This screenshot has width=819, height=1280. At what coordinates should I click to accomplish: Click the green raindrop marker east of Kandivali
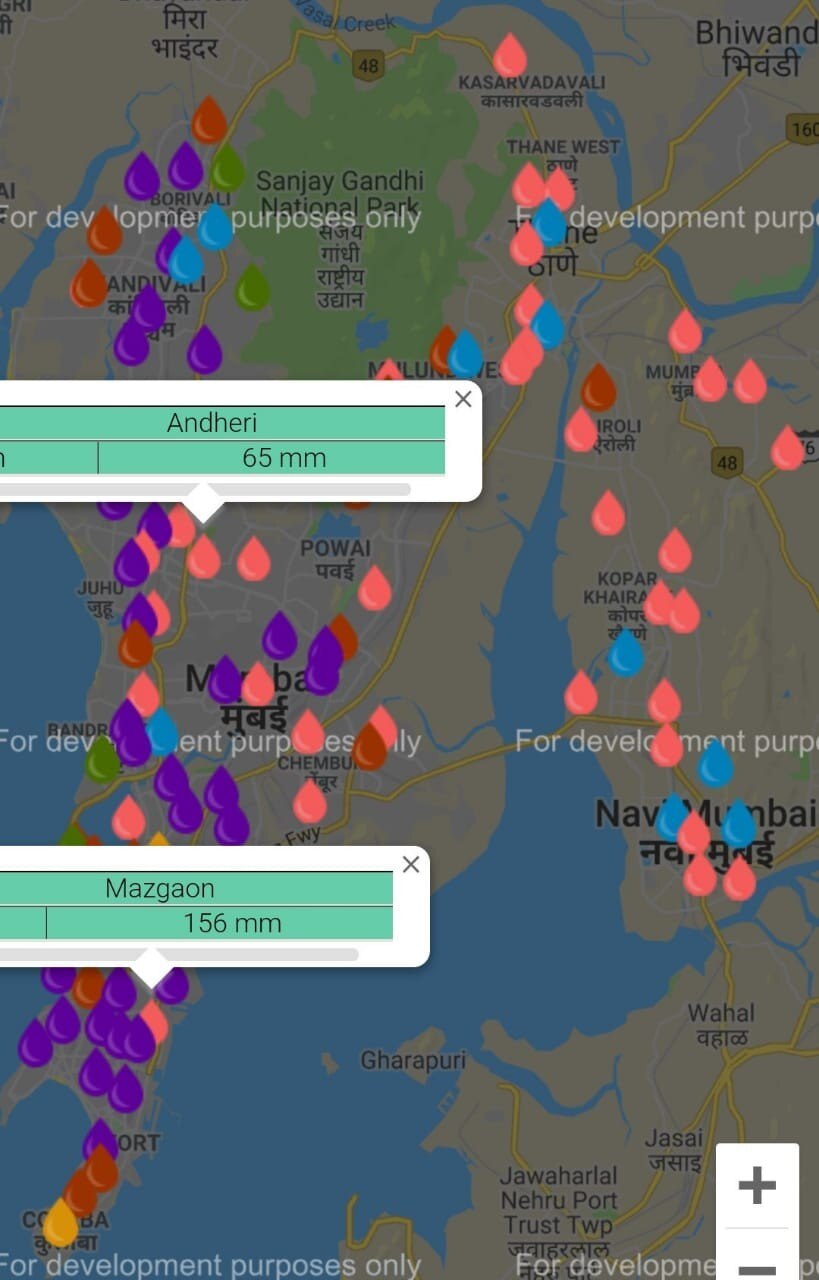pos(252,287)
